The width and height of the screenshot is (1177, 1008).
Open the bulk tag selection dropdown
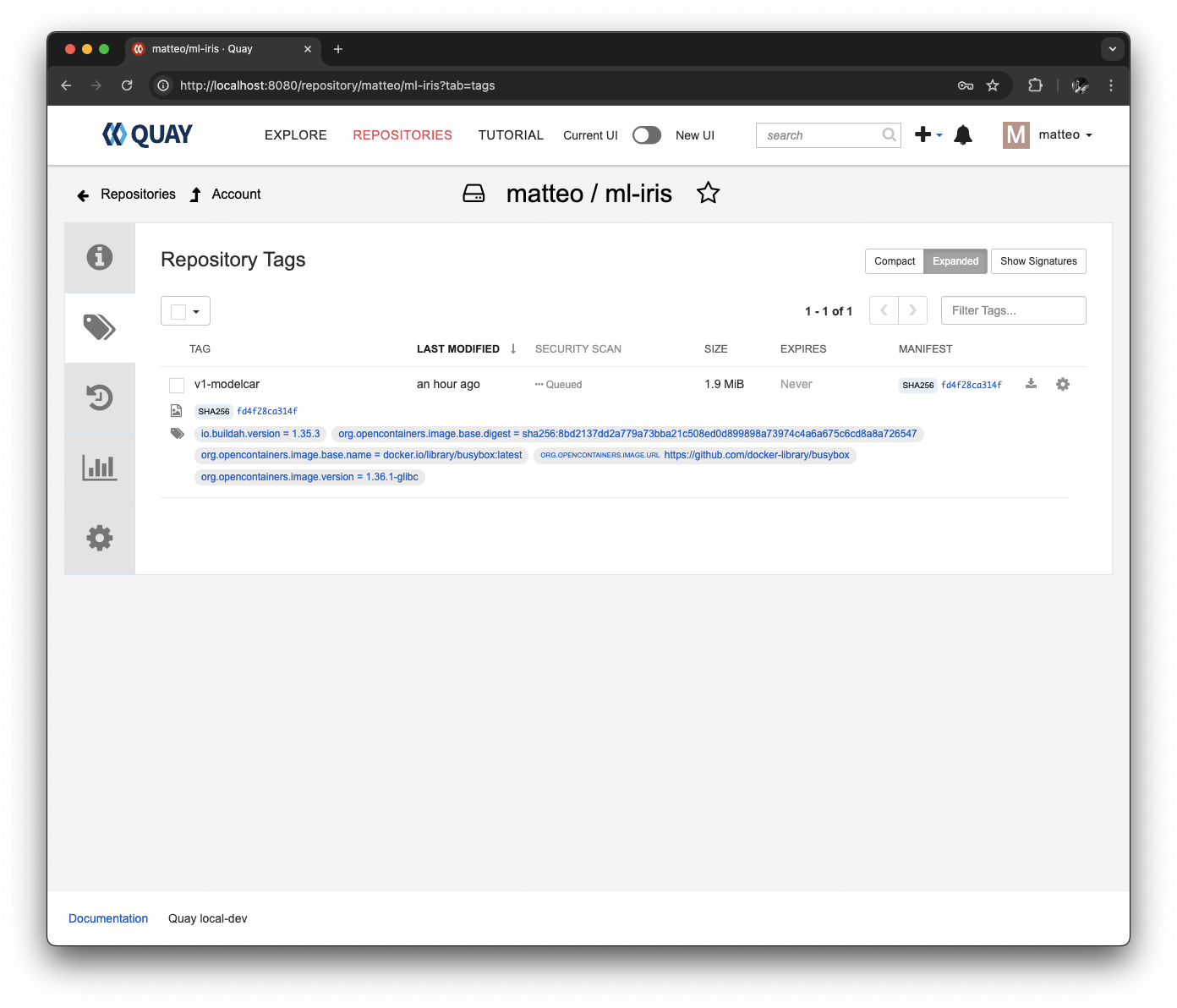click(x=195, y=311)
